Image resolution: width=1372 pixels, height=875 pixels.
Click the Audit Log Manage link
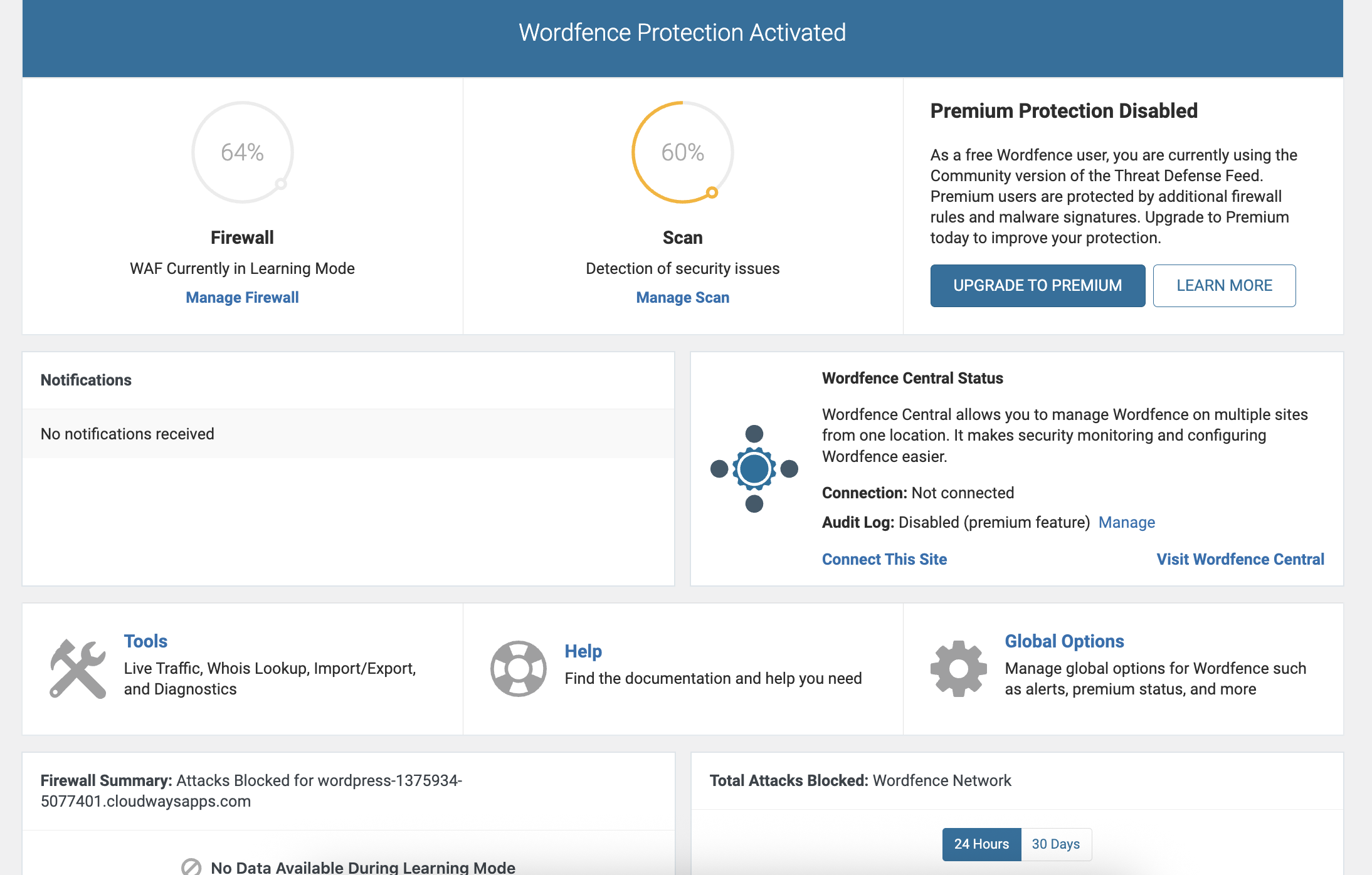click(1126, 522)
